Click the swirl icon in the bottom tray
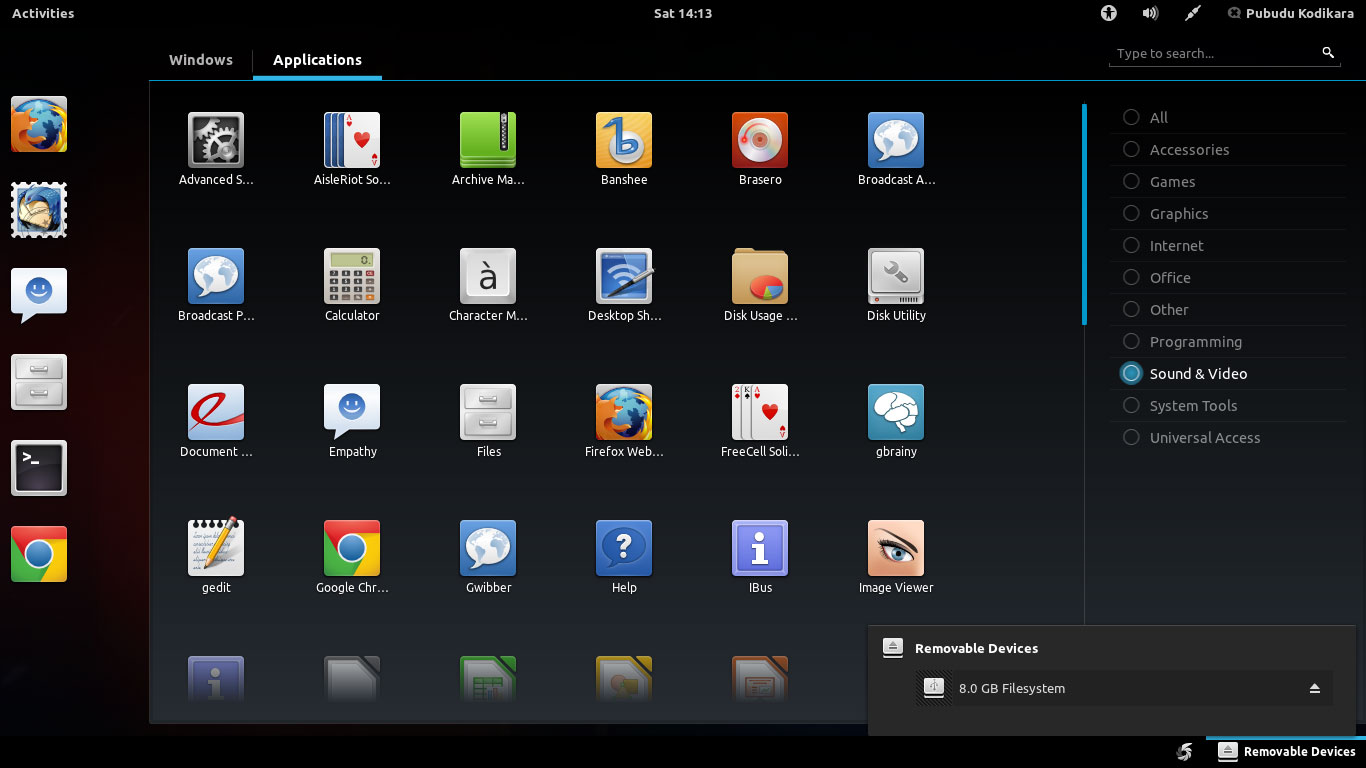This screenshot has width=1366, height=768. [1184, 752]
